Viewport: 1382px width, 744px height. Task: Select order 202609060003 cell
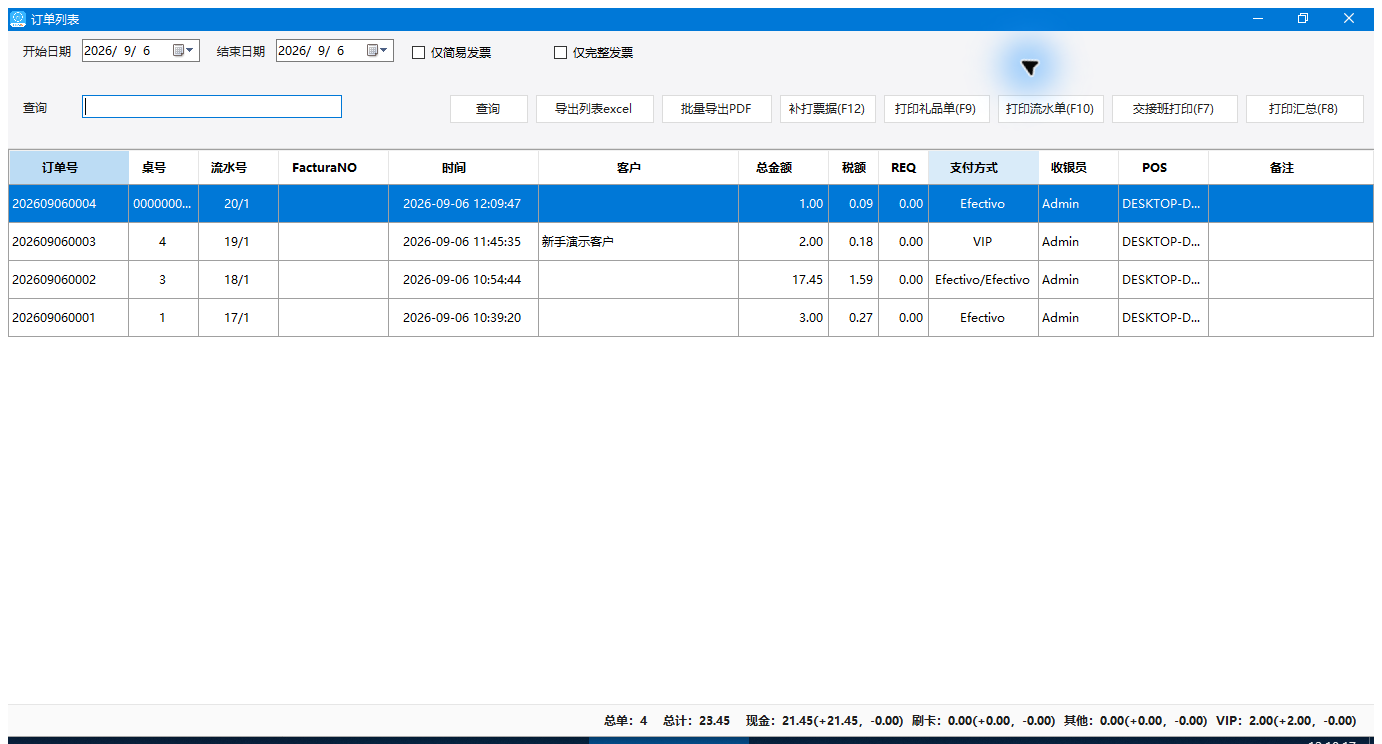point(69,242)
